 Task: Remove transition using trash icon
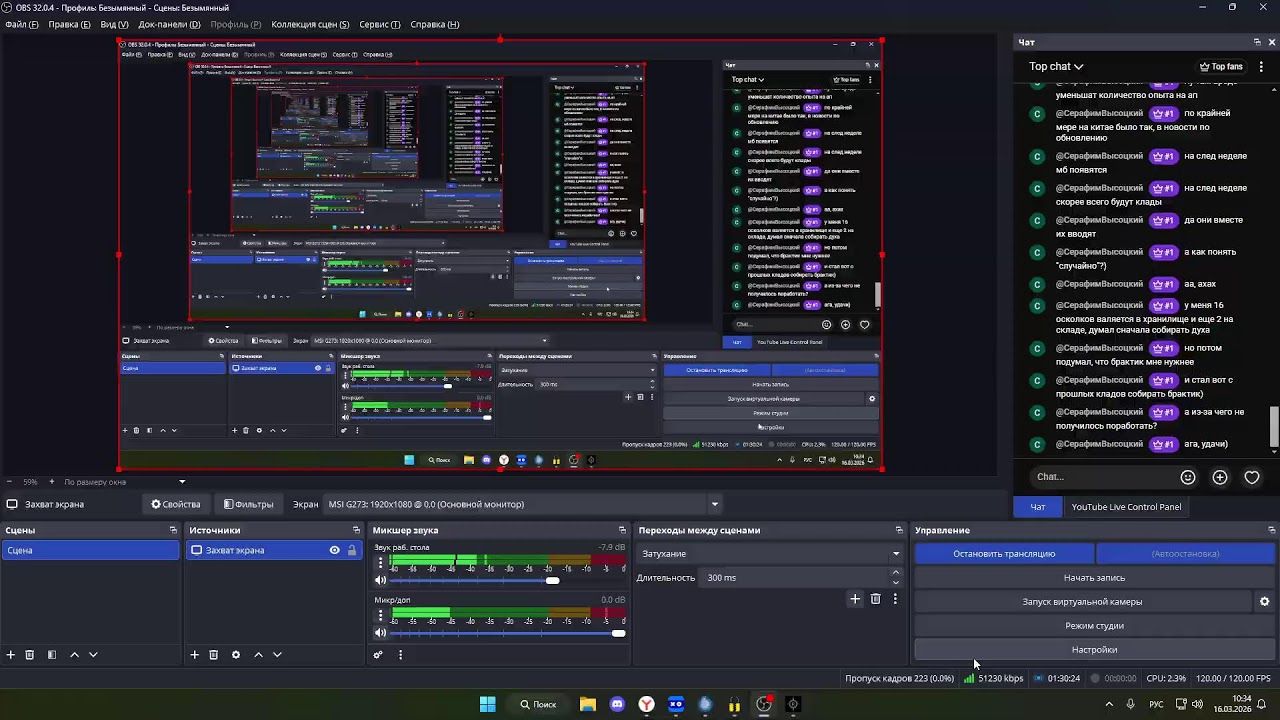pyautogui.click(x=875, y=599)
